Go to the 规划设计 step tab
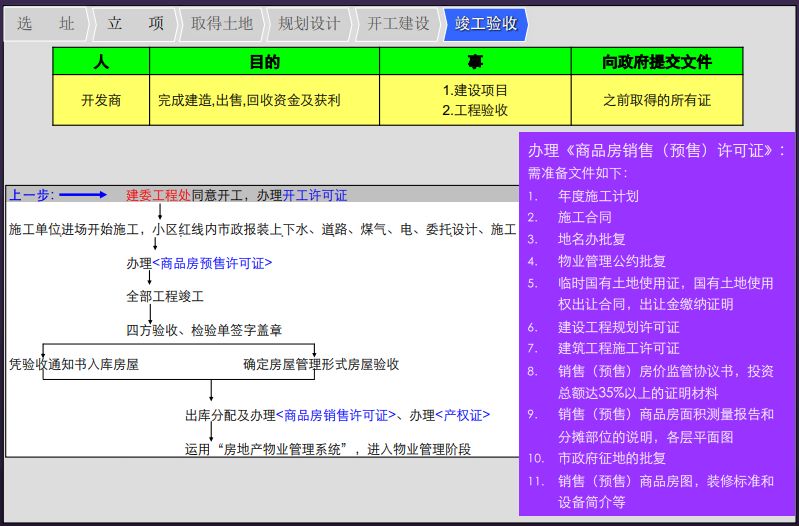Image resolution: width=799 pixels, height=526 pixels. (309, 23)
